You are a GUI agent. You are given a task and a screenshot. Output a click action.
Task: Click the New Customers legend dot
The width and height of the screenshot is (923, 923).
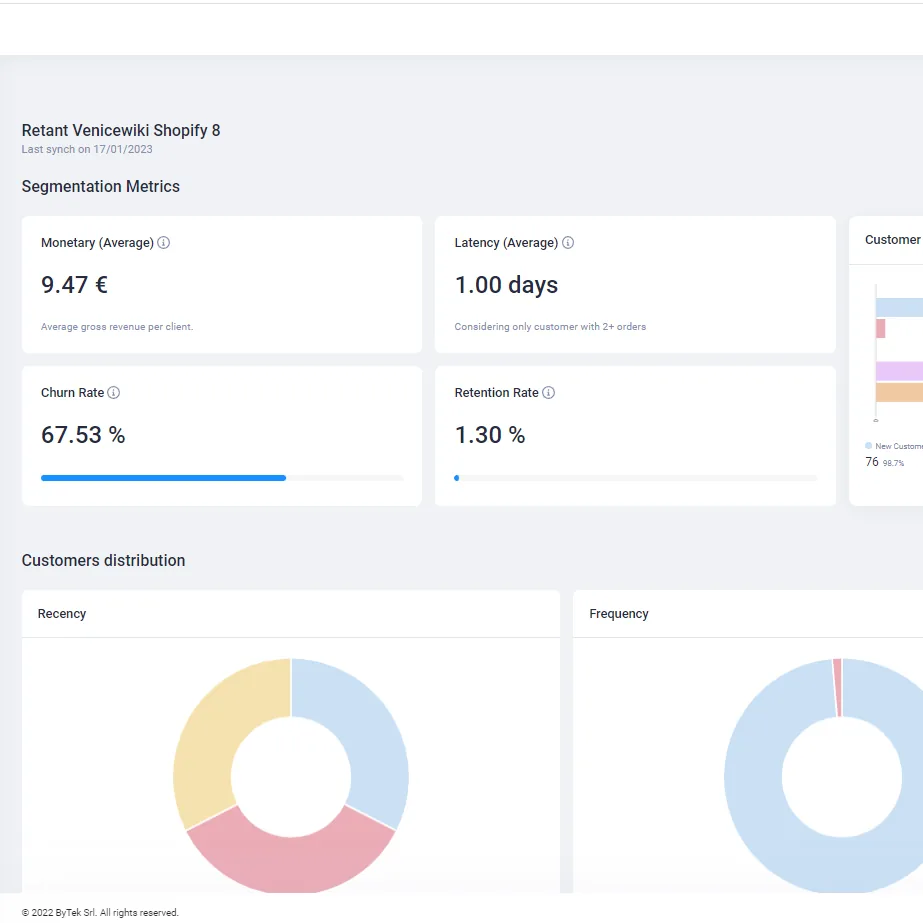[868, 446]
